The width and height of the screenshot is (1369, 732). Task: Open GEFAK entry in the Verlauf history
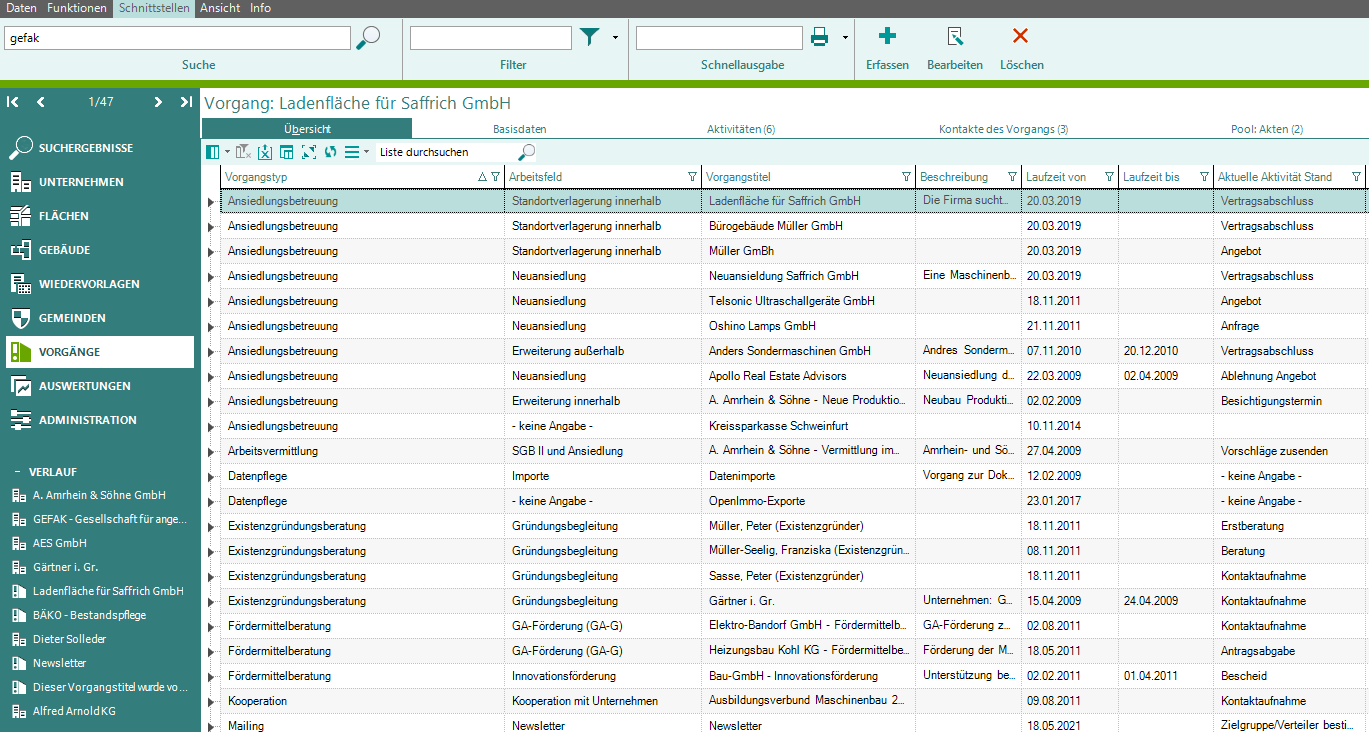pyautogui.click(x=109, y=519)
